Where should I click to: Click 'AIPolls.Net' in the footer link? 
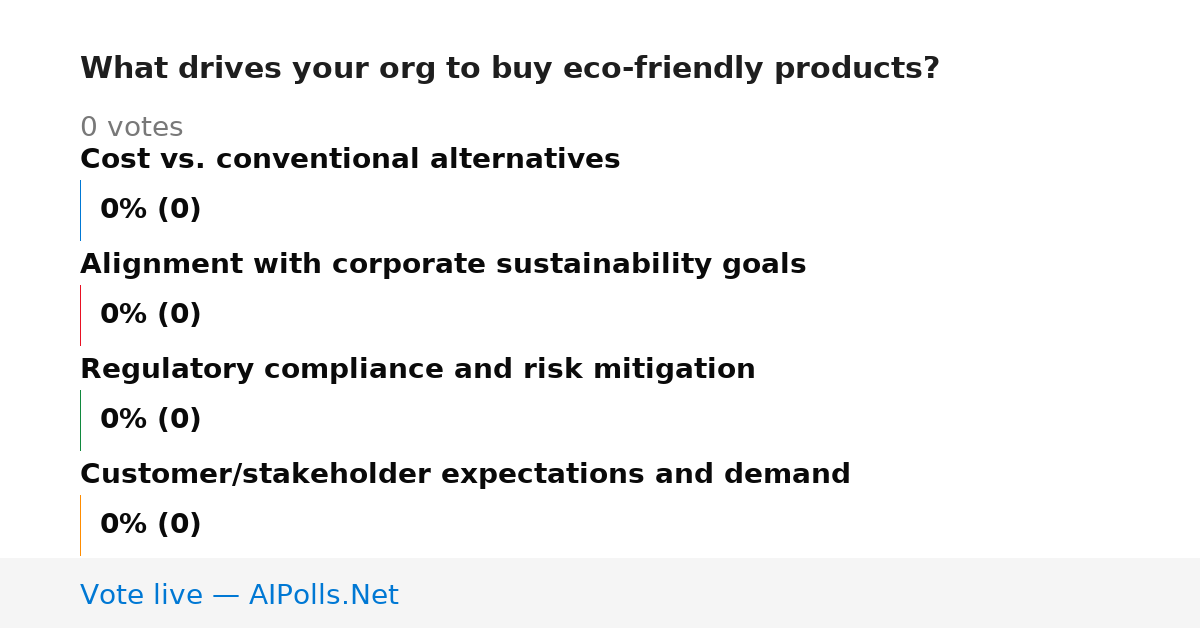(323, 596)
